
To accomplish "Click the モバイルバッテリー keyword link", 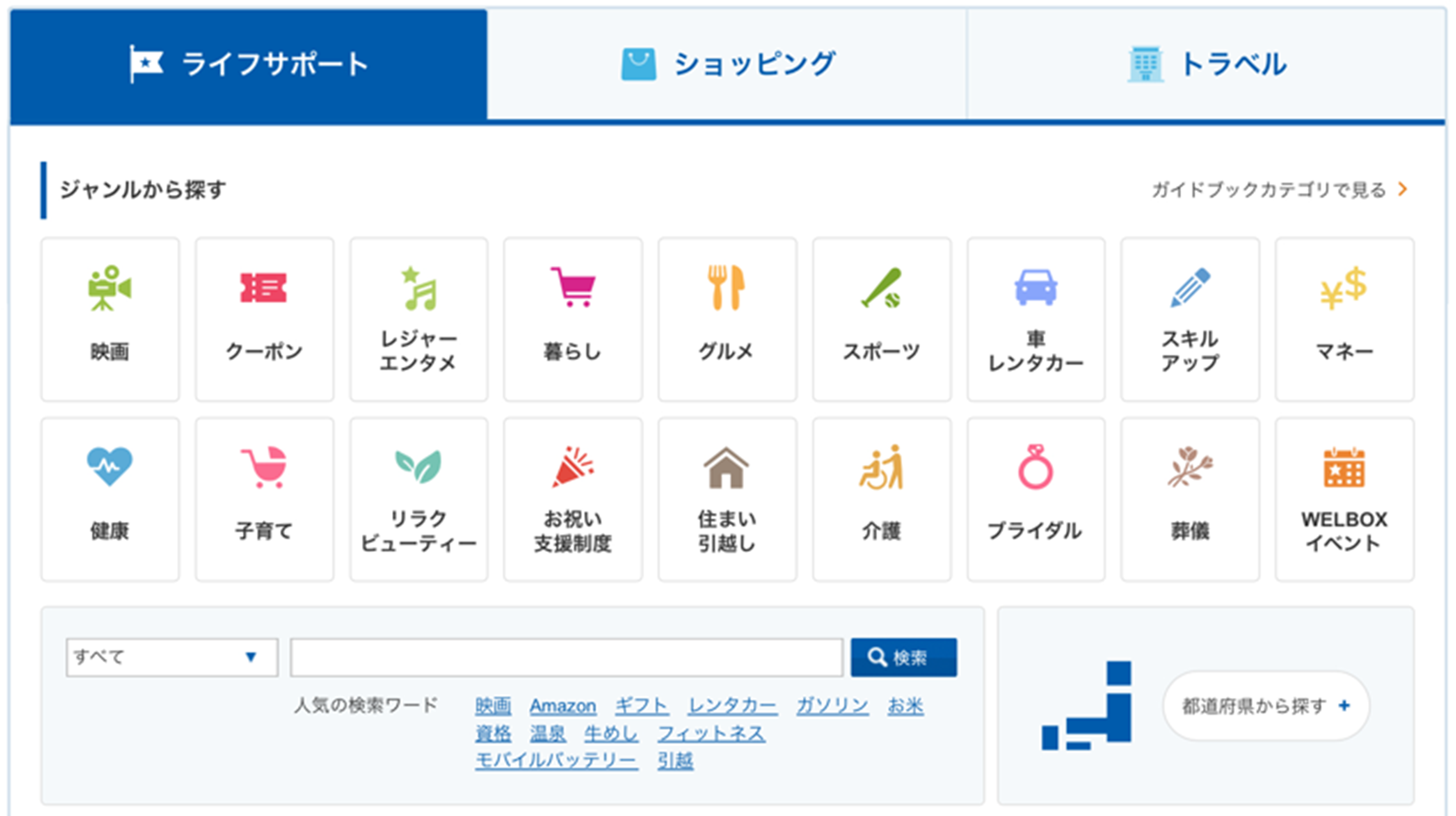I will pyautogui.click(x=557, y=760).
